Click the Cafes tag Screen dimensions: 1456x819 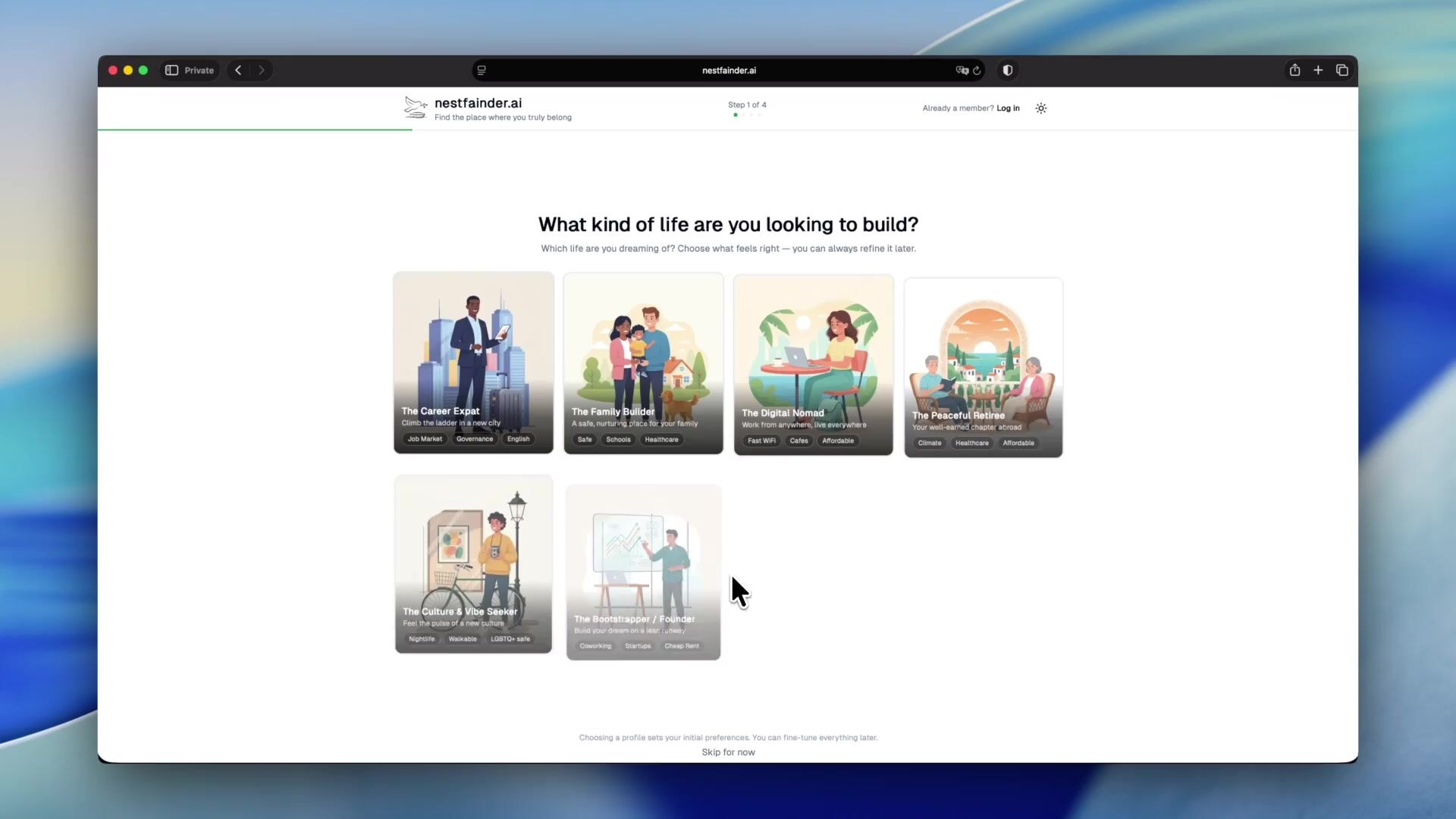pyautogui.click(x=799, y=441)
